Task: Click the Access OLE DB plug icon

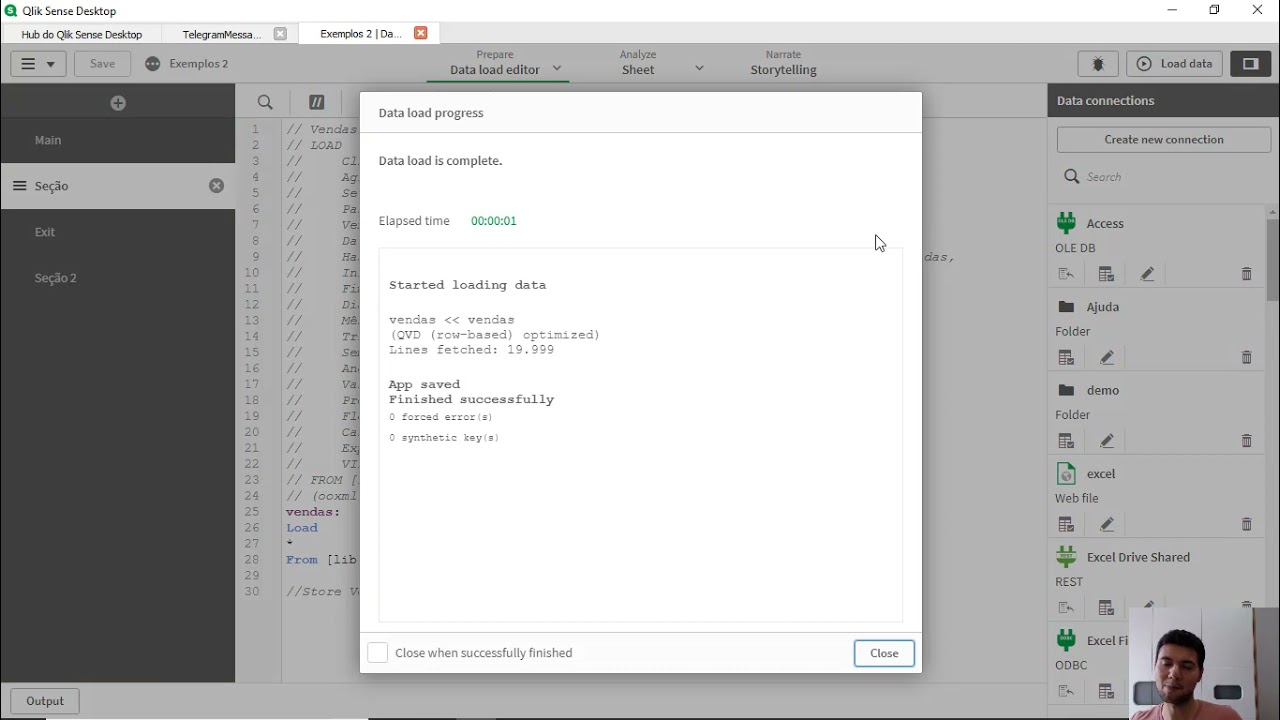Action: pos(1066,223)
